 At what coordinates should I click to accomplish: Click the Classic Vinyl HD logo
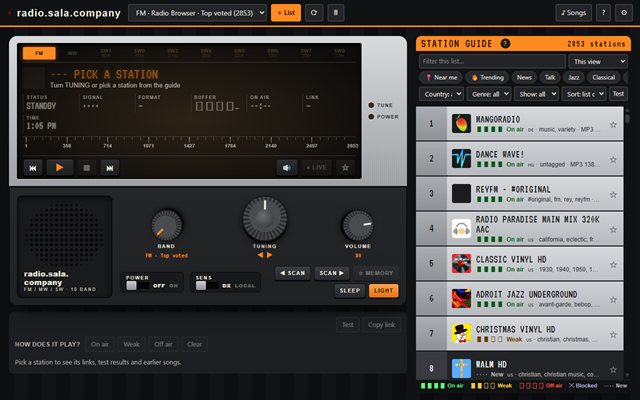click(x=461, y=264)
